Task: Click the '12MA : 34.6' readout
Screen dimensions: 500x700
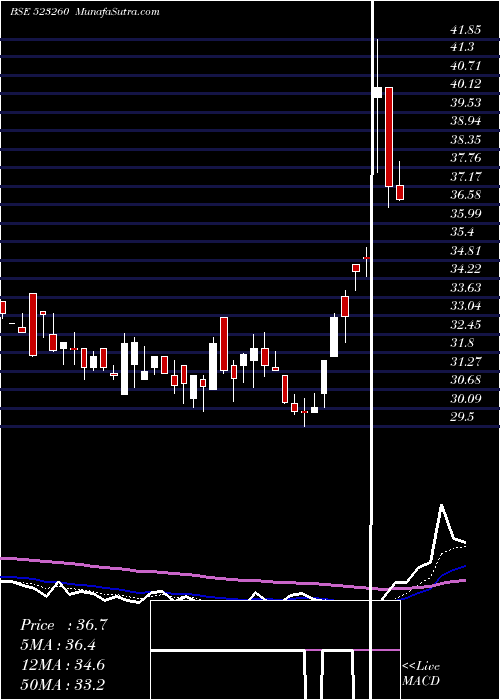Action: tap(62, 665)
